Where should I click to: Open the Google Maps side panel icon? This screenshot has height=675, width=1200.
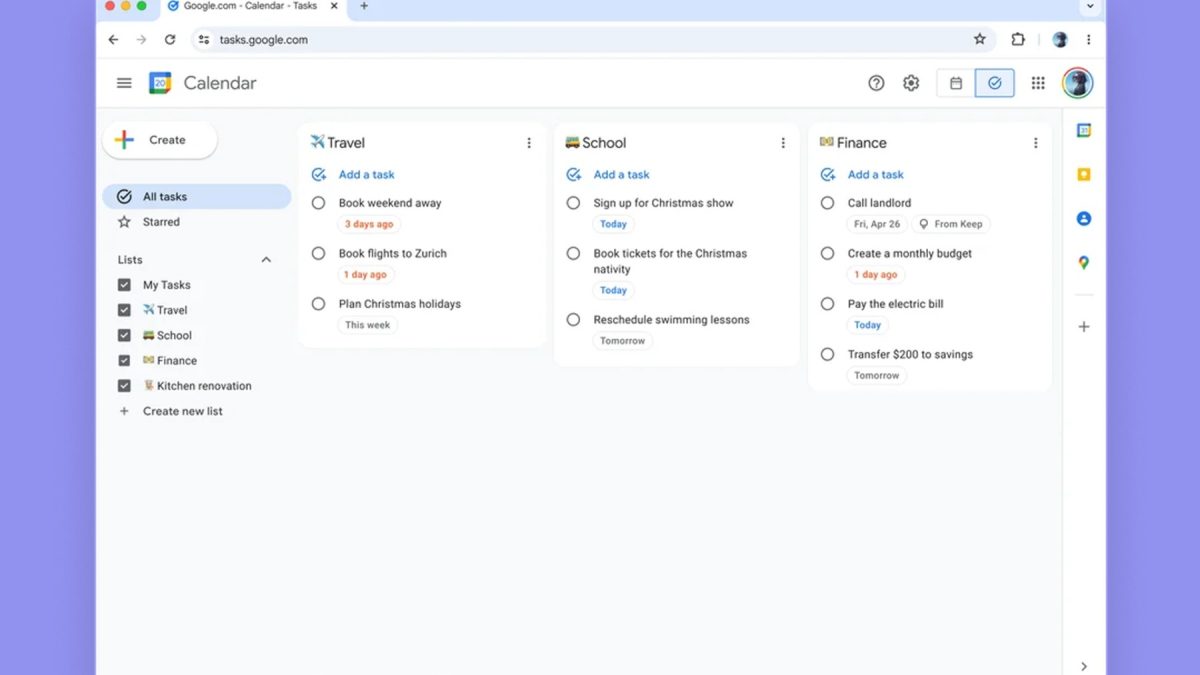1083,263
